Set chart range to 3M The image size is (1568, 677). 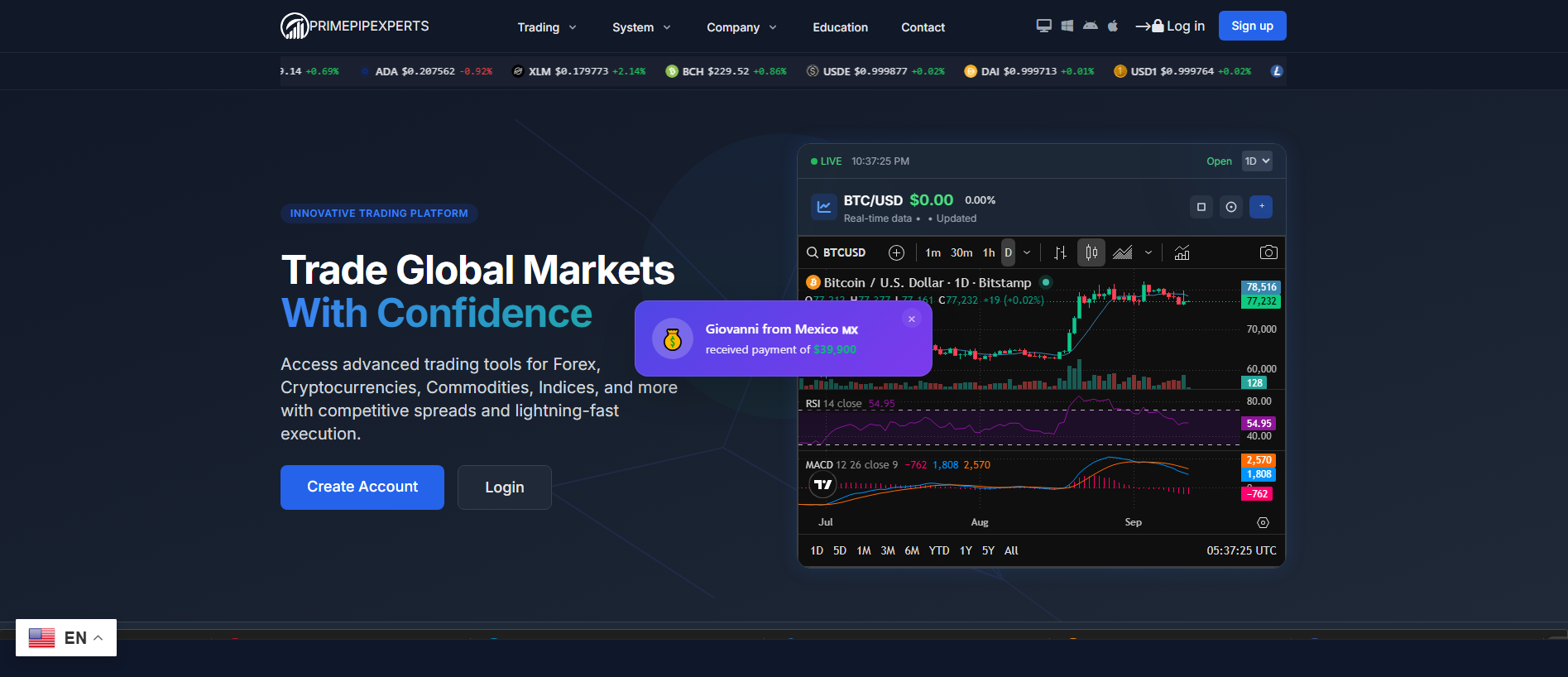click(x=888, y=550)
